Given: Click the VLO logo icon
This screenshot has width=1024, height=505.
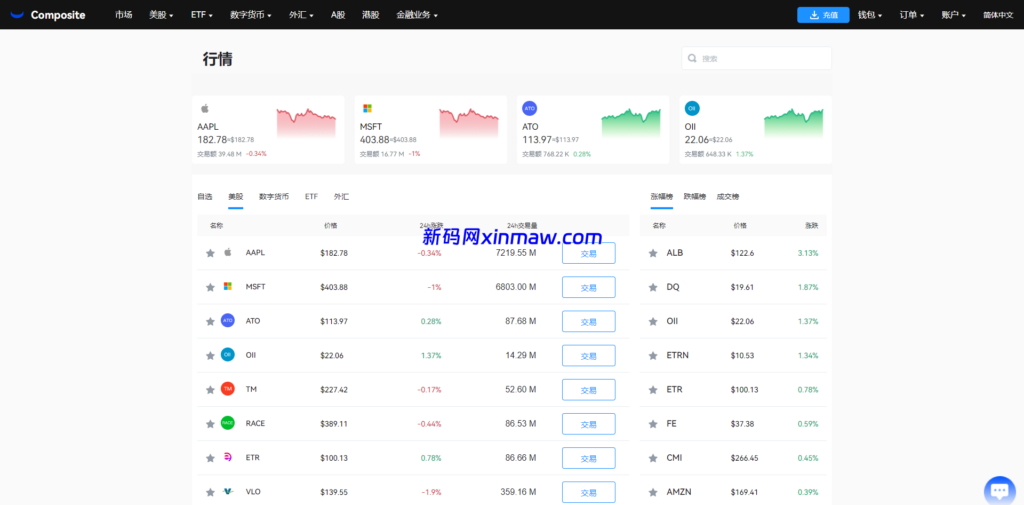Looking at the screenshot, I should point(228,491).
